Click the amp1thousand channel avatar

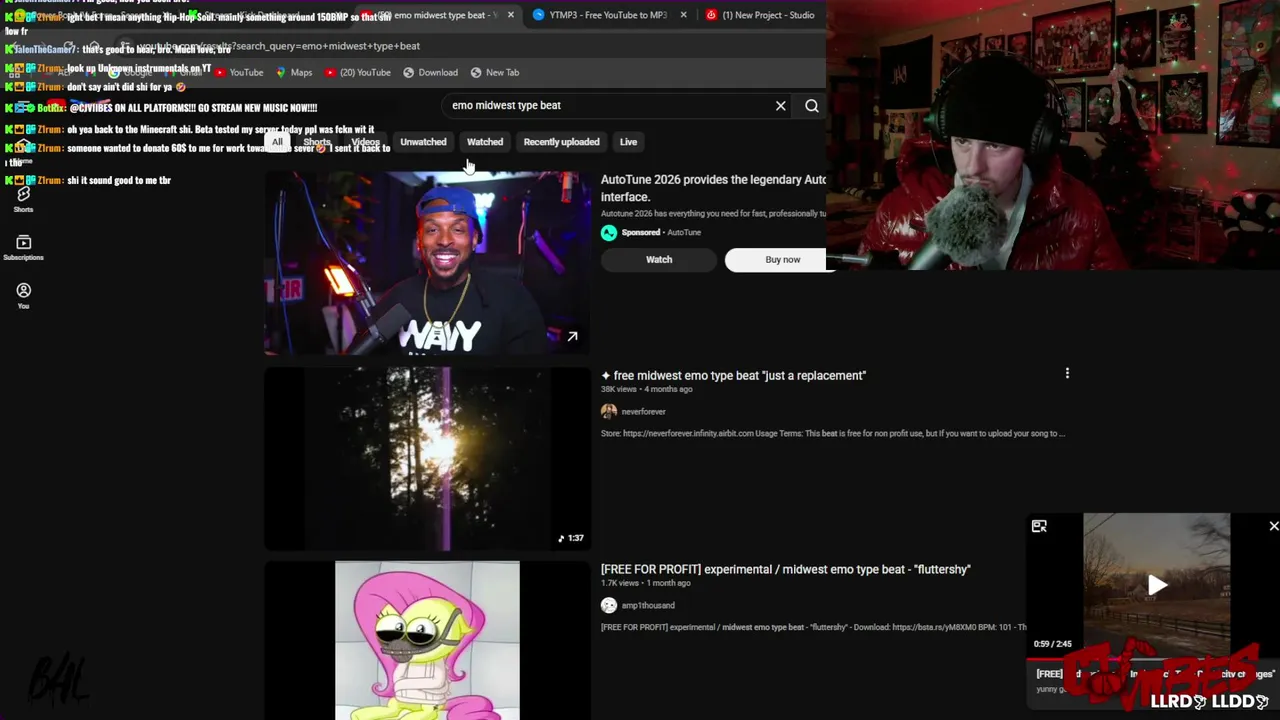(608, 605)
